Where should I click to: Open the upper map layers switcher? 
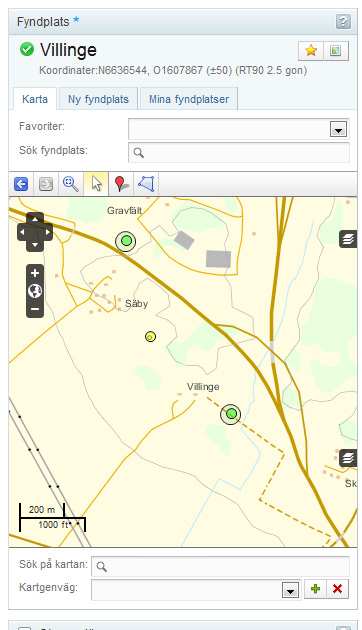click(x=348, y=239)
